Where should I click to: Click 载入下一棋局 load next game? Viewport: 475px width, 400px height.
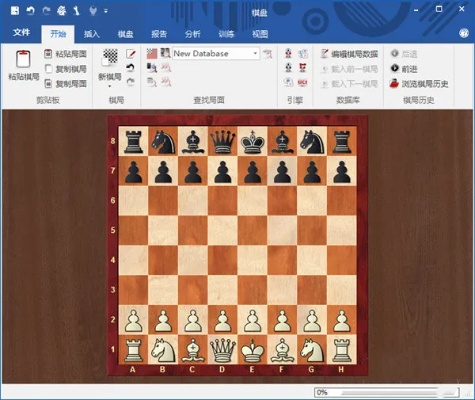349,84
